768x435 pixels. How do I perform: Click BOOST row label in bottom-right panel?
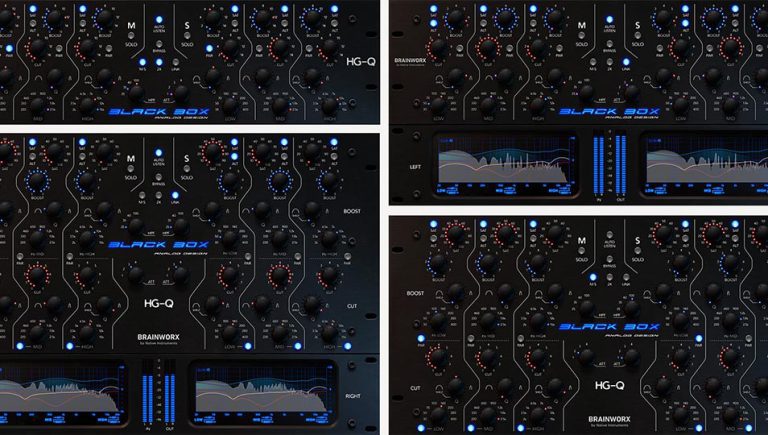click(415, 293)
